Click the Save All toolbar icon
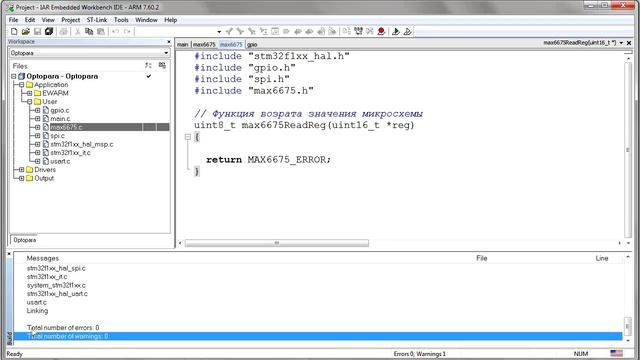This screenshot has width=640, height=360. [49, 31]
